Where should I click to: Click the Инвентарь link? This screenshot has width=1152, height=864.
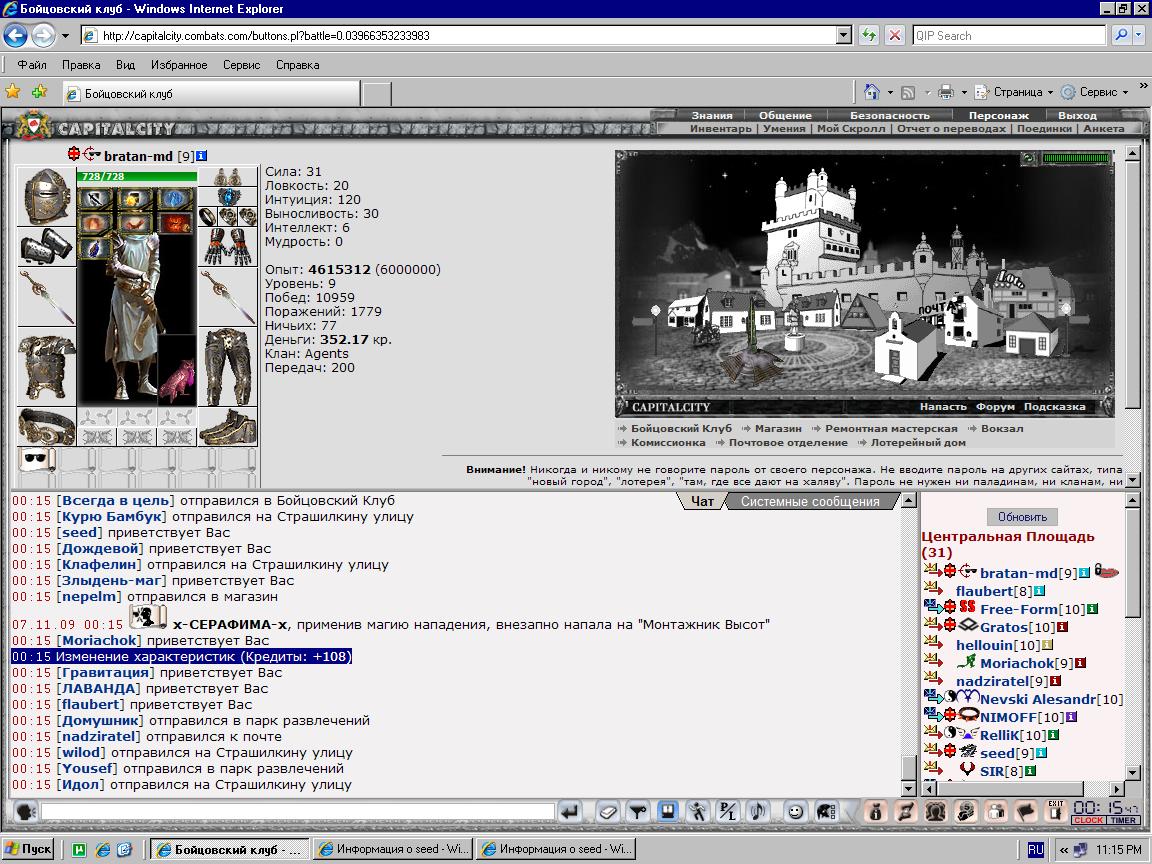tap(721, 129)
